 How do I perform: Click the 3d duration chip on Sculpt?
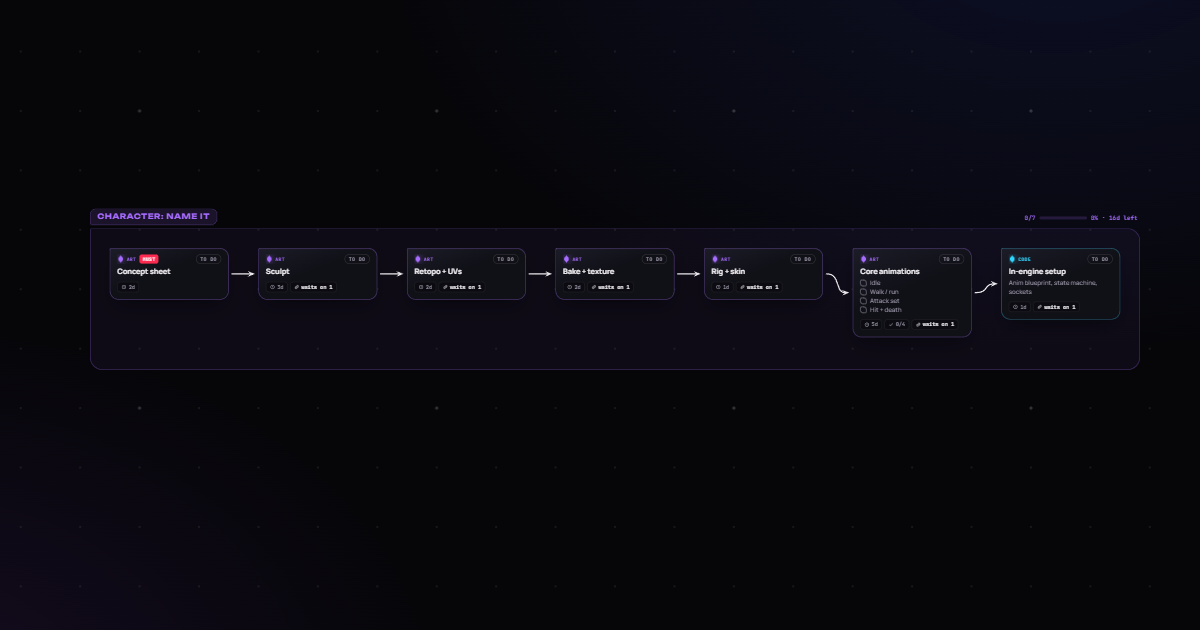[x=277, y=287]
